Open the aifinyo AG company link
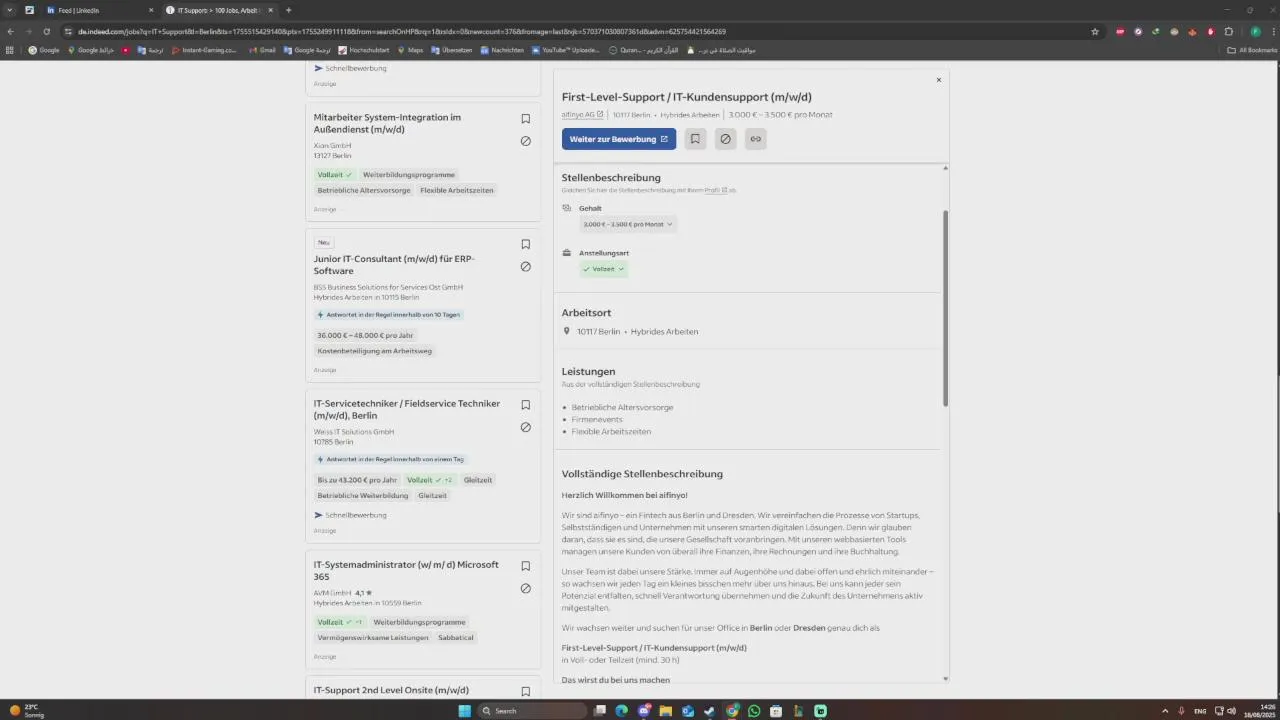The width and height of the screenshot is (1280, 720). (583, 115)
